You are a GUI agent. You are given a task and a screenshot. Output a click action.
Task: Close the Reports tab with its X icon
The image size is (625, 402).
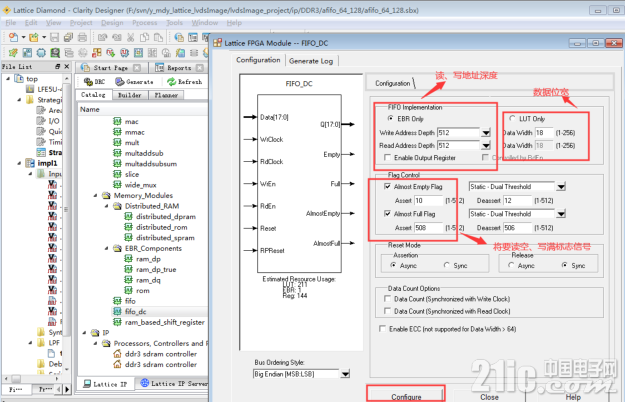[200, 68]
